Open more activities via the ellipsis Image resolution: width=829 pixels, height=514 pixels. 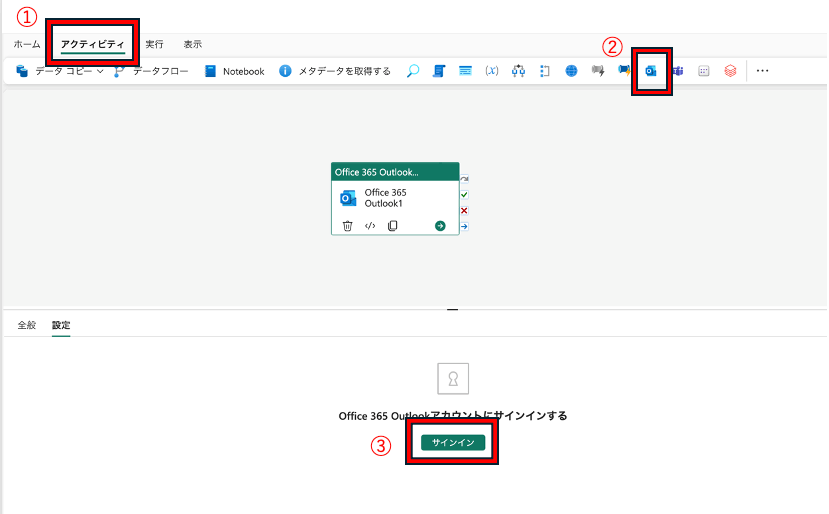coord(762,71)
